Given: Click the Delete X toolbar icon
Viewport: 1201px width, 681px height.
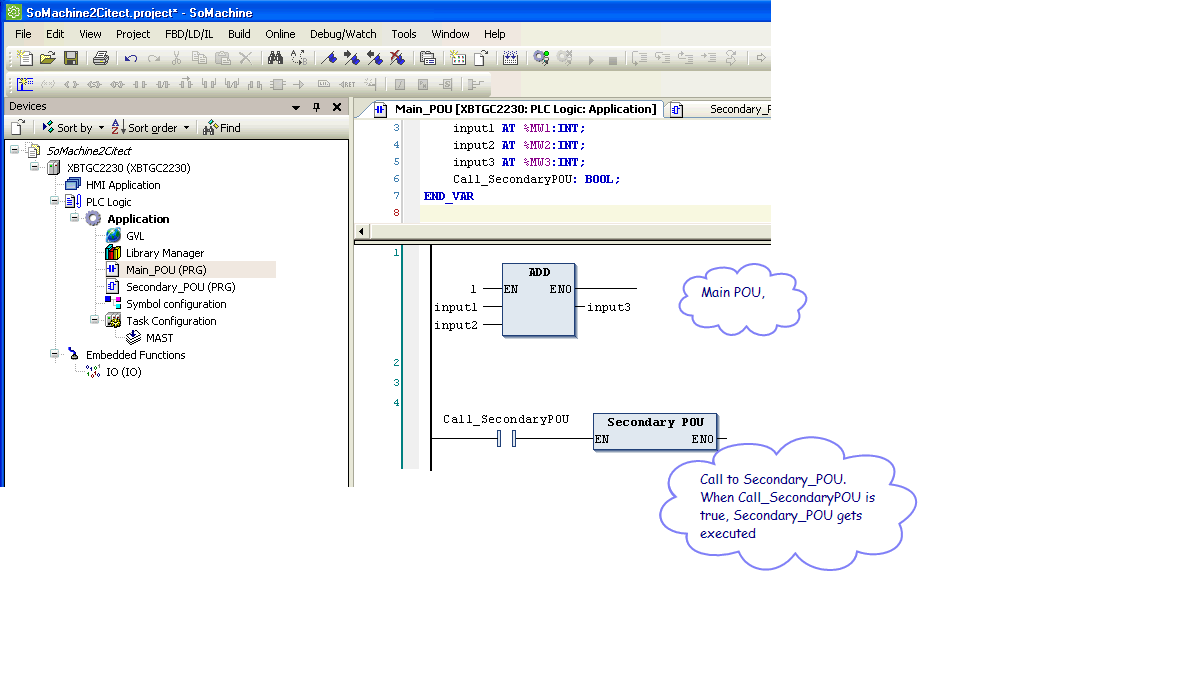Looking at the screenshot, I should [x=245, y=58].
